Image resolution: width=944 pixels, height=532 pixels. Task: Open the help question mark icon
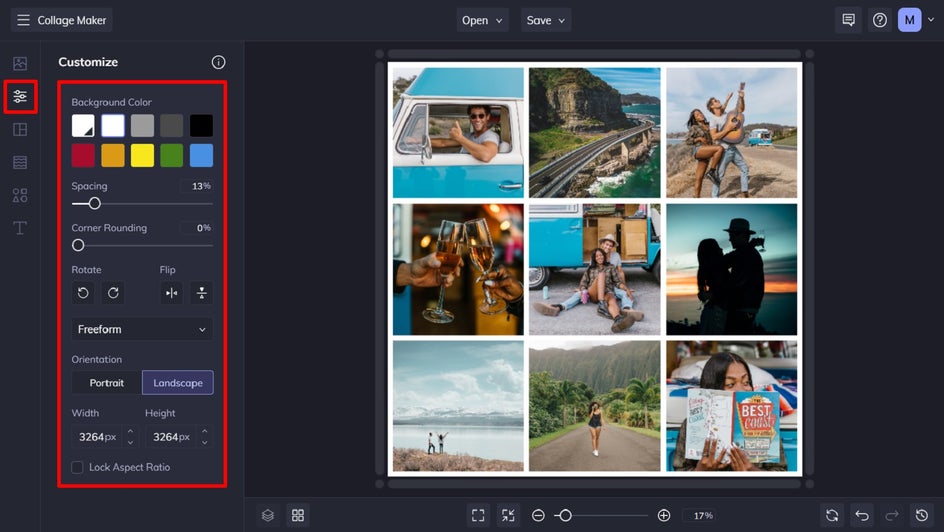880,20
